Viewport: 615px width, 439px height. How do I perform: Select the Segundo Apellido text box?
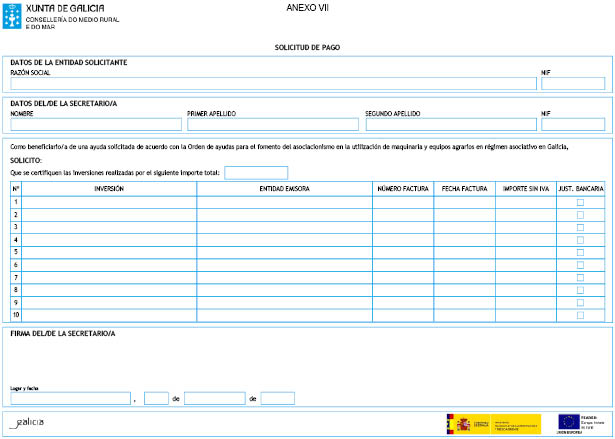click(x=449, y=125)
